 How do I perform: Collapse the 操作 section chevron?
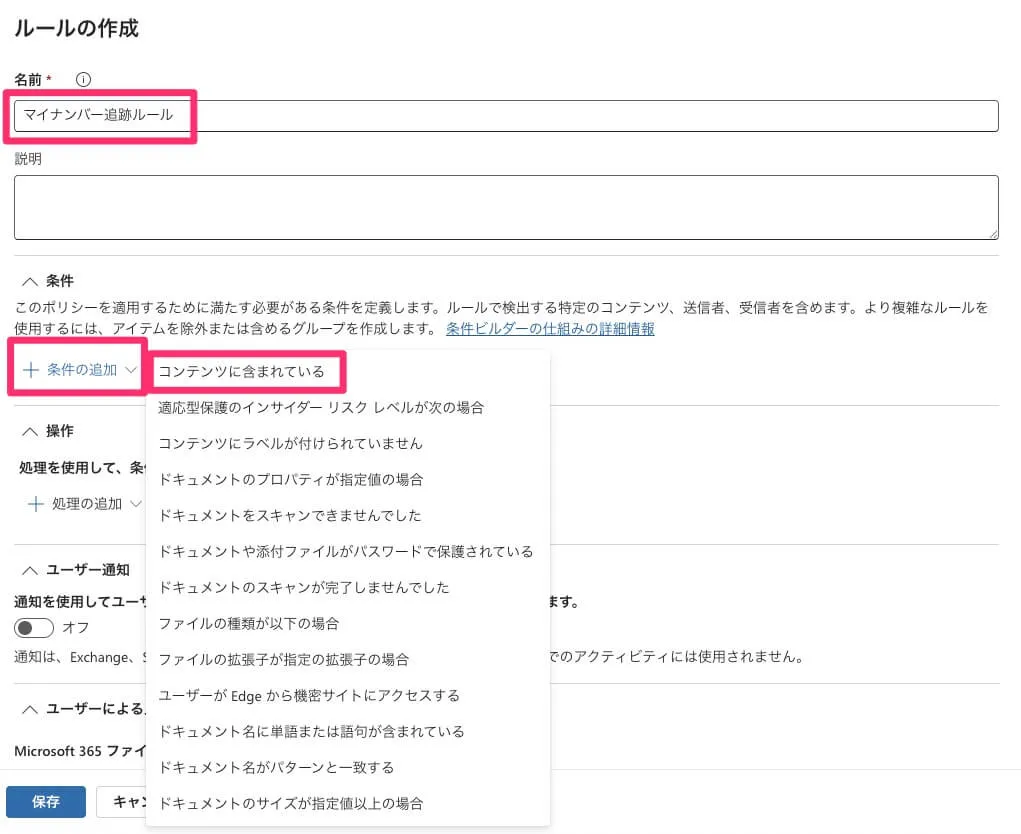coord(30,431)
